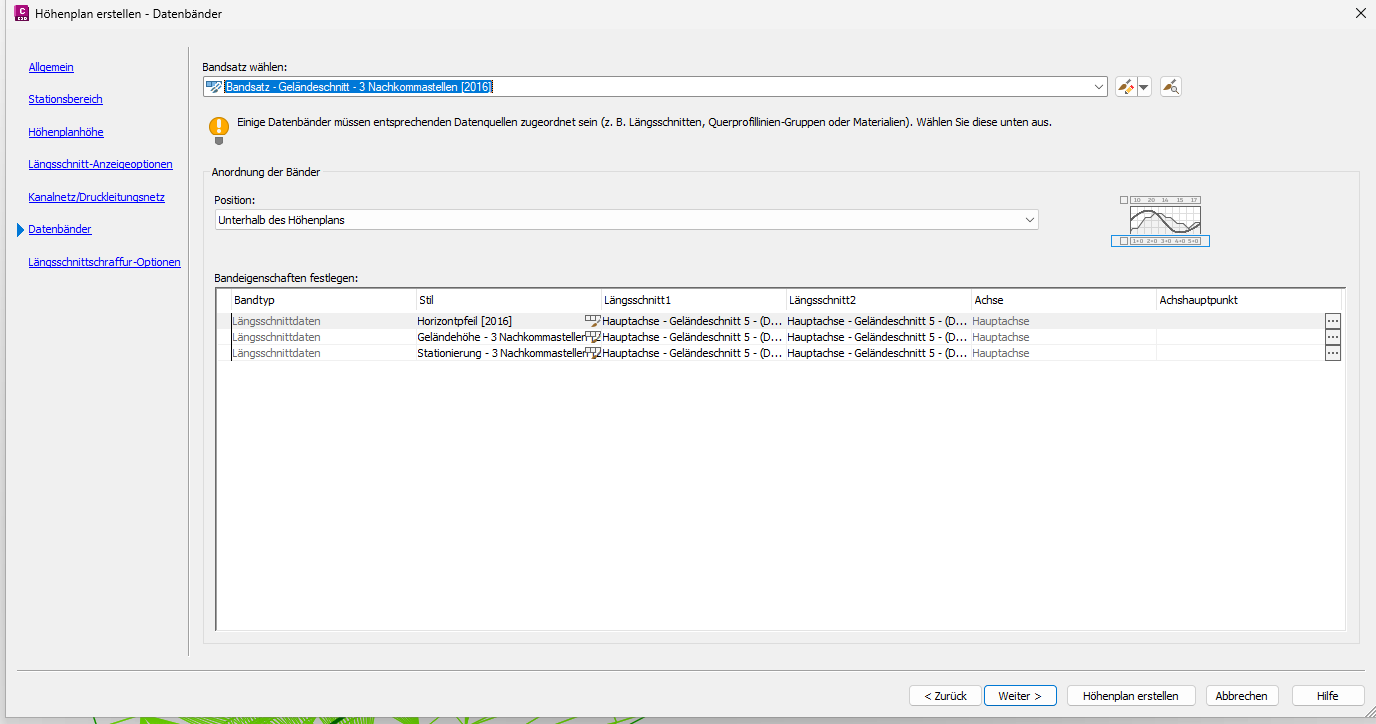Click the Hilfe button
The width and height of the screenshot is (1376, 724).
[1328, 696]
